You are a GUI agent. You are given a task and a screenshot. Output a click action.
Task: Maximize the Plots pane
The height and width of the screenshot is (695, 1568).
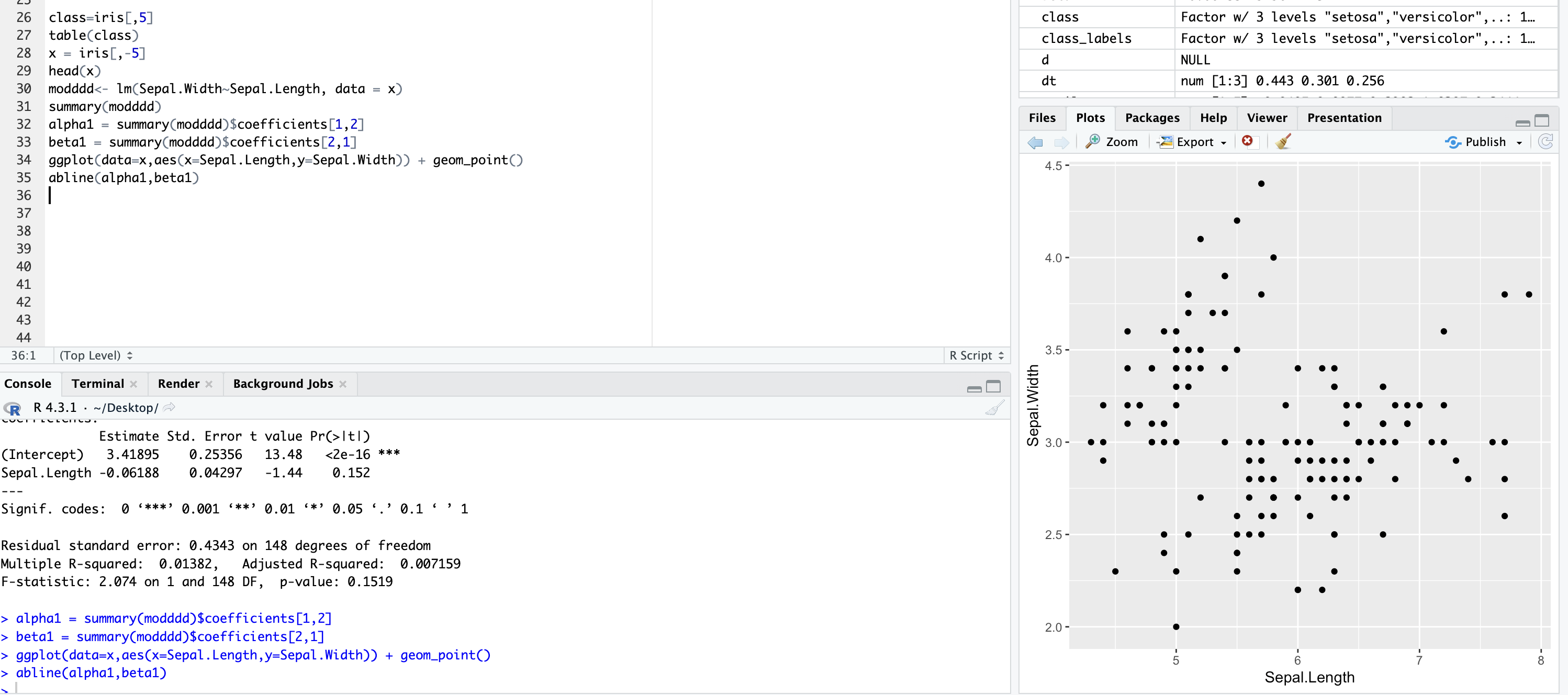tap(1543, 120)
